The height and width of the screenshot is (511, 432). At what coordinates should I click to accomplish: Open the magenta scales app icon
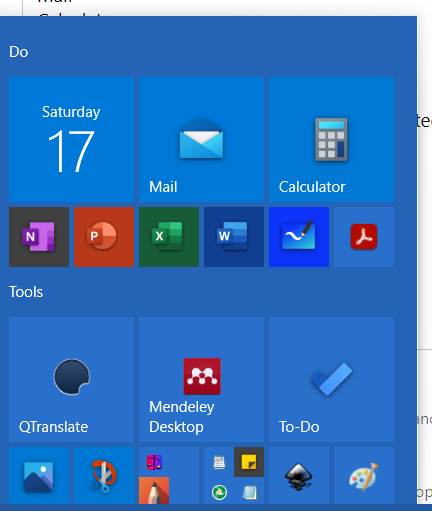click(x=154, y=463)
